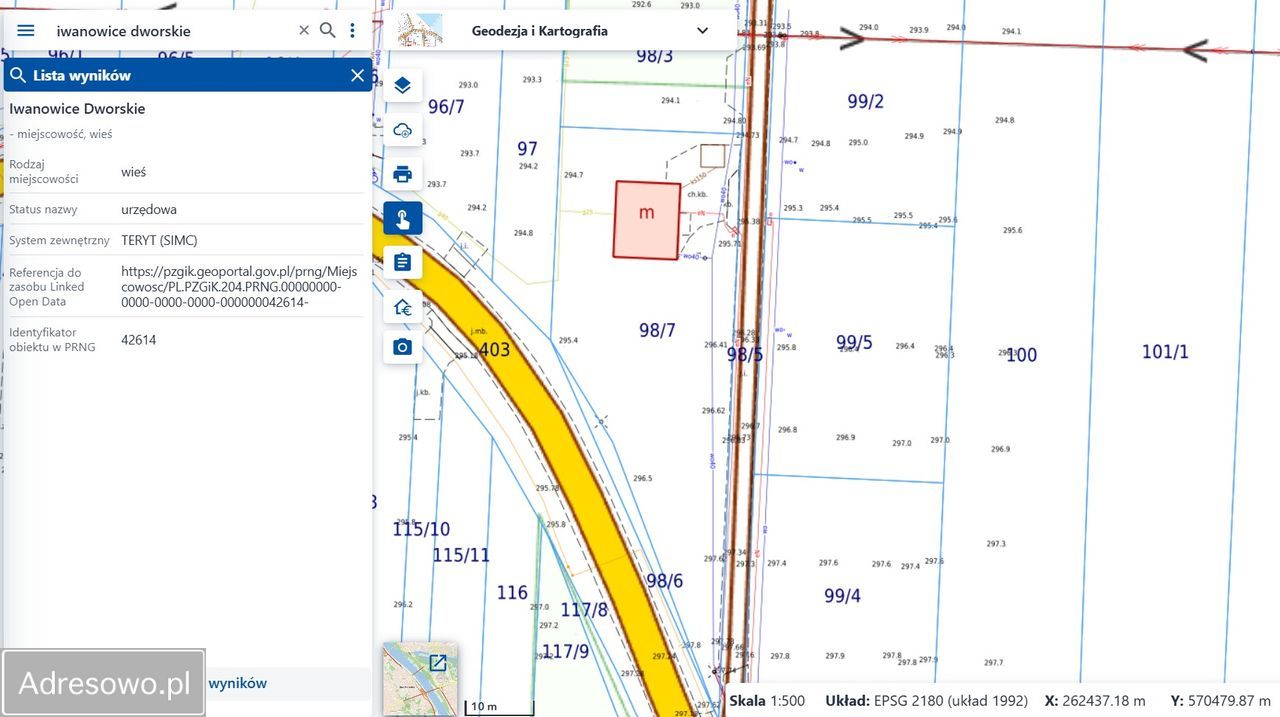Click parcel label 98/3 on map
The width and height of the screenshot is (1280, 717).
point(655,56)
